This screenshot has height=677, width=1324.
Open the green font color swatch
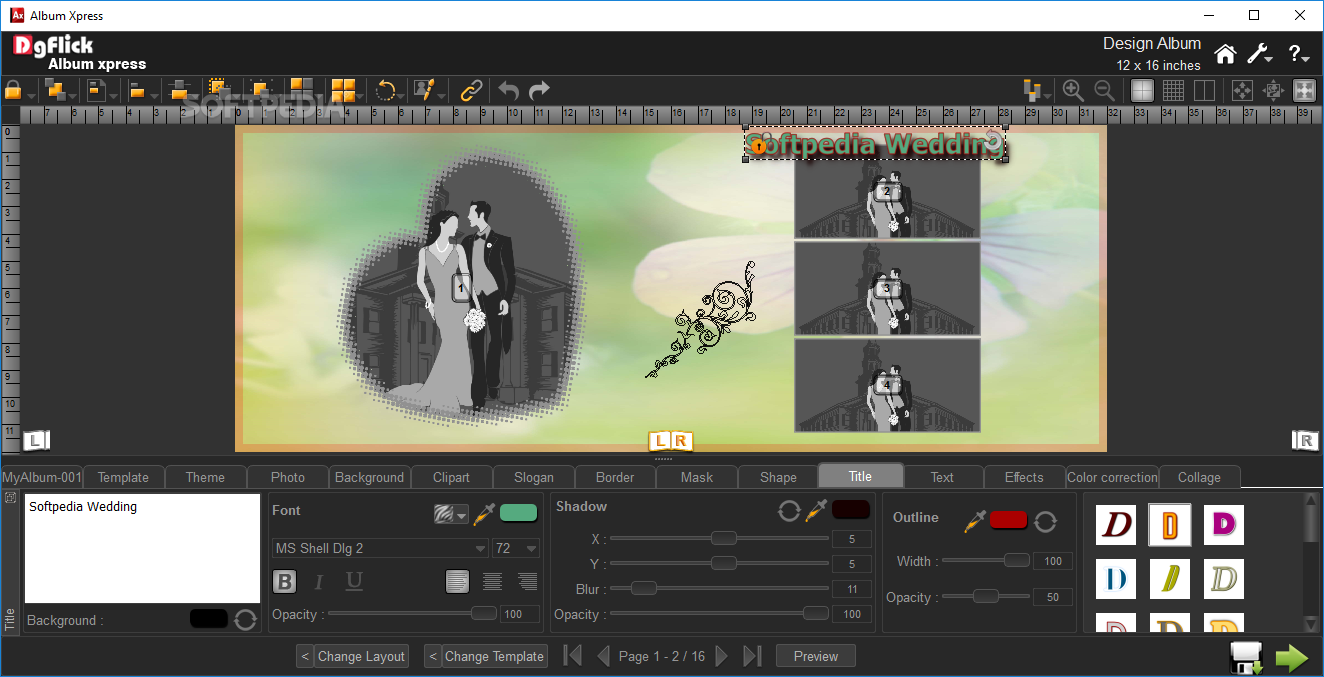click(x=518, y=513)
